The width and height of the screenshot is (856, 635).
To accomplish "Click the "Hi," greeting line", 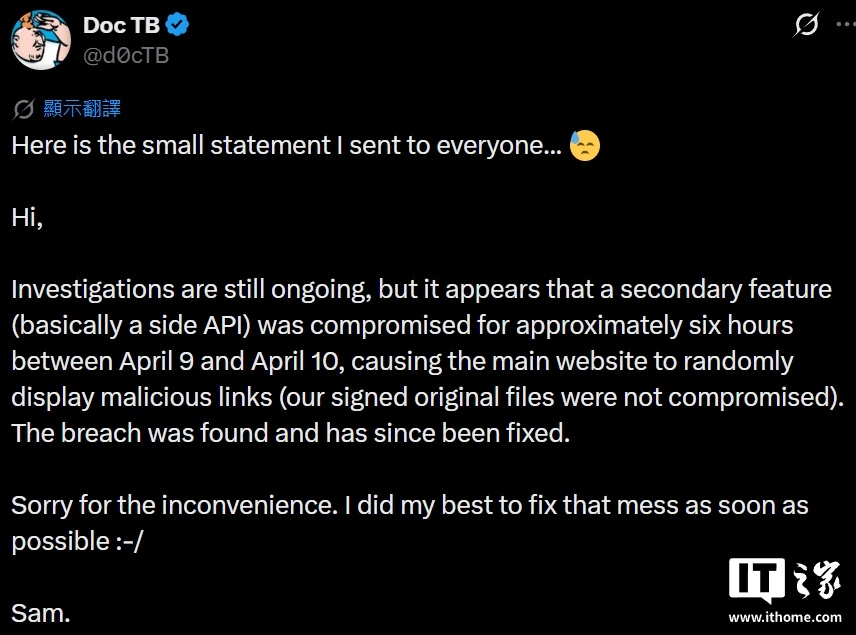I will coord(27,218).
